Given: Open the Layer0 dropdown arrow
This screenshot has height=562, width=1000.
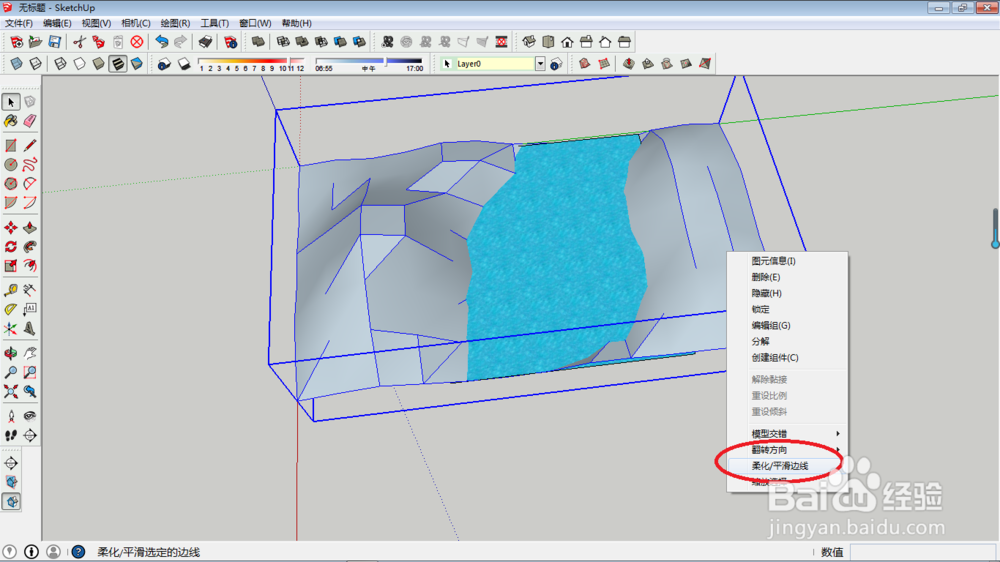Looking at the screenshot, I should (x=540, y=64).
